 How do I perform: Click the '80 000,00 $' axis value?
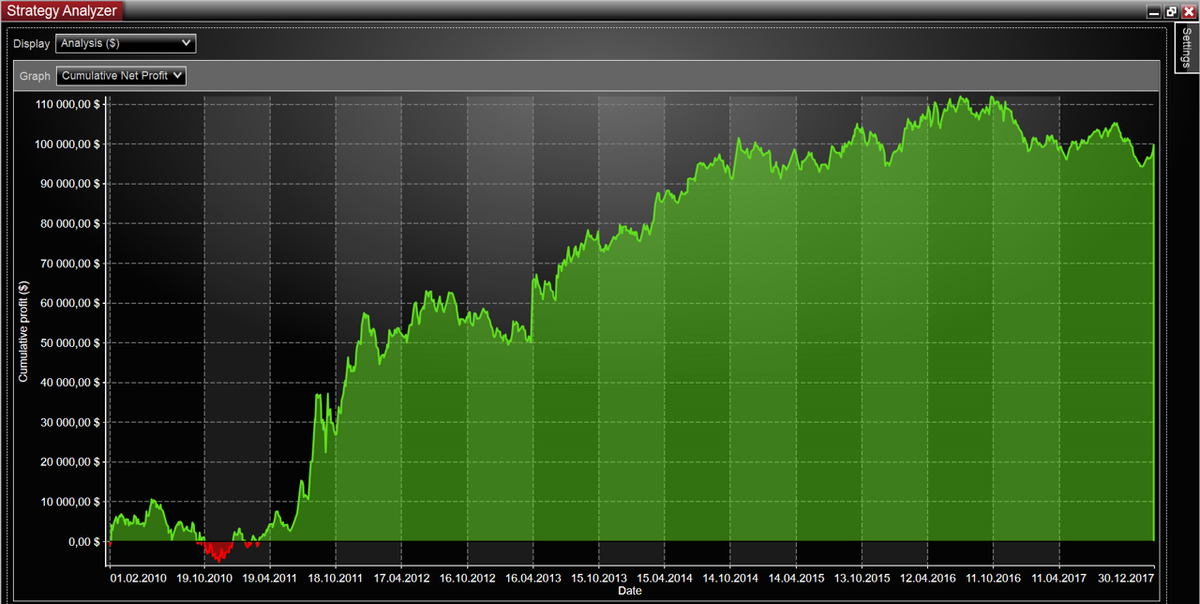click(71, 224)
